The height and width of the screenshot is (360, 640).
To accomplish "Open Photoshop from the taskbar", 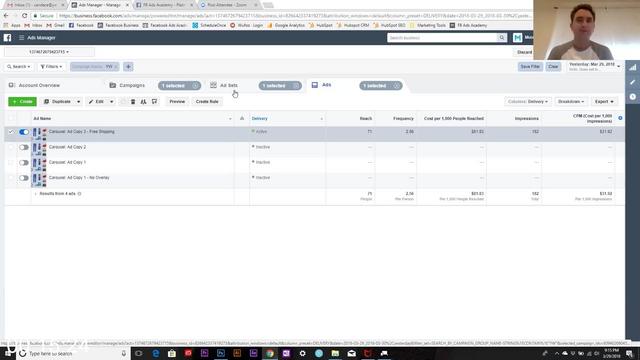I will click(221, 353).
